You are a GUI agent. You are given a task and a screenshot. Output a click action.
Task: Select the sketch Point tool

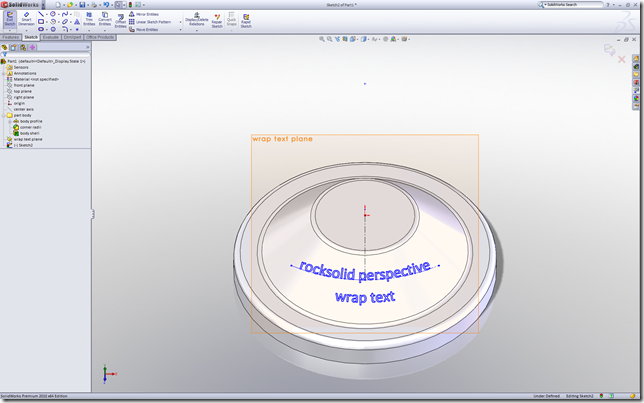(77, 29)
